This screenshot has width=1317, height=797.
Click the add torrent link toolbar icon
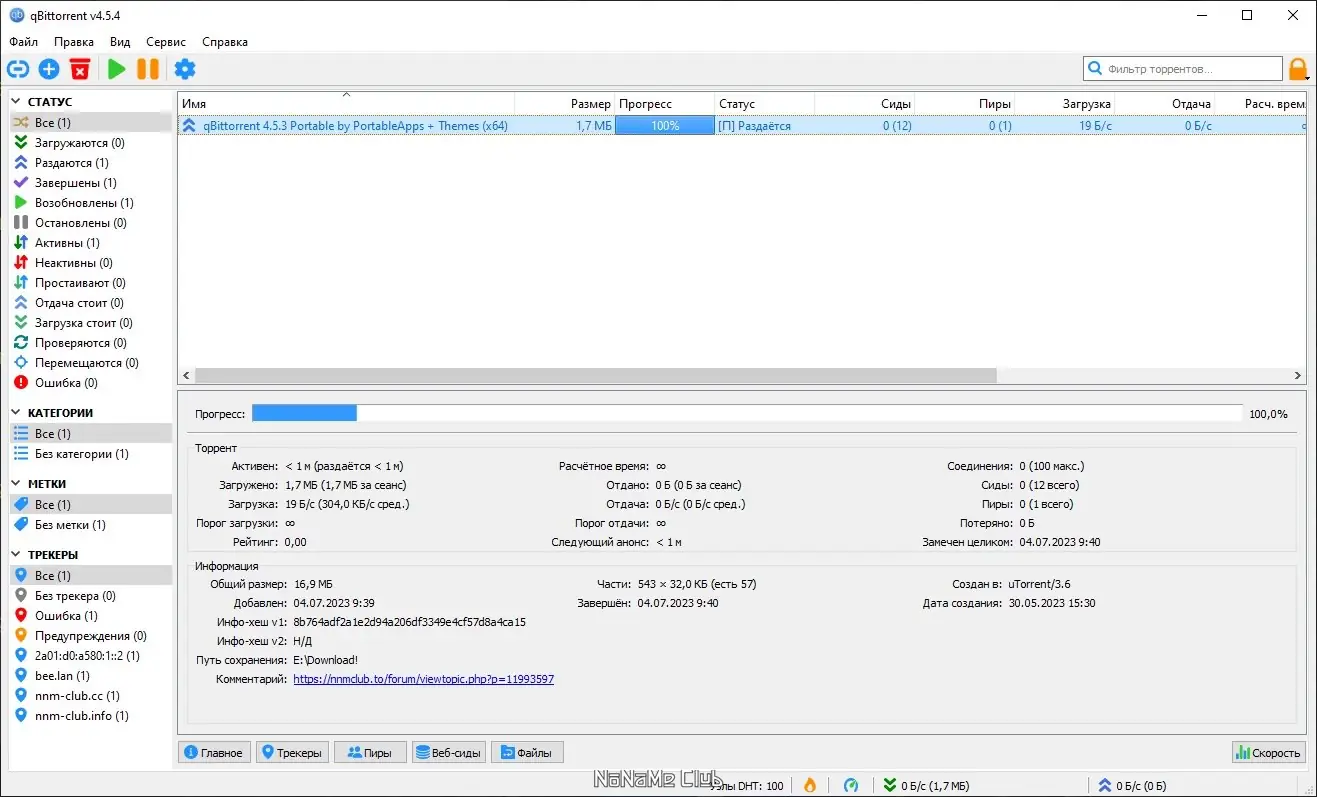(x=18, y=69)
